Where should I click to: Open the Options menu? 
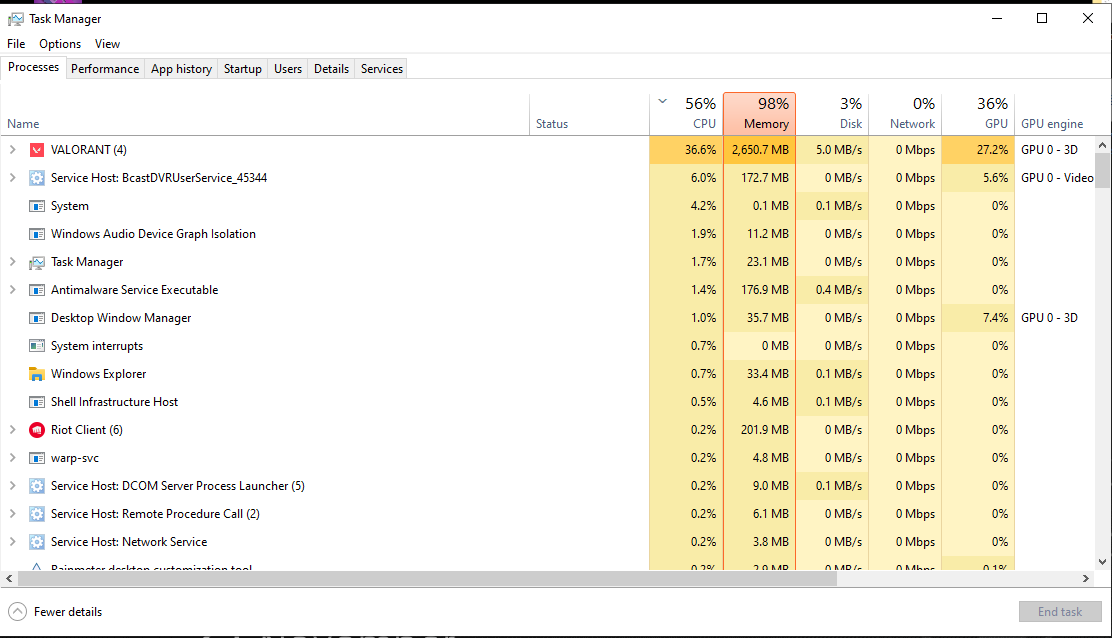60,44
